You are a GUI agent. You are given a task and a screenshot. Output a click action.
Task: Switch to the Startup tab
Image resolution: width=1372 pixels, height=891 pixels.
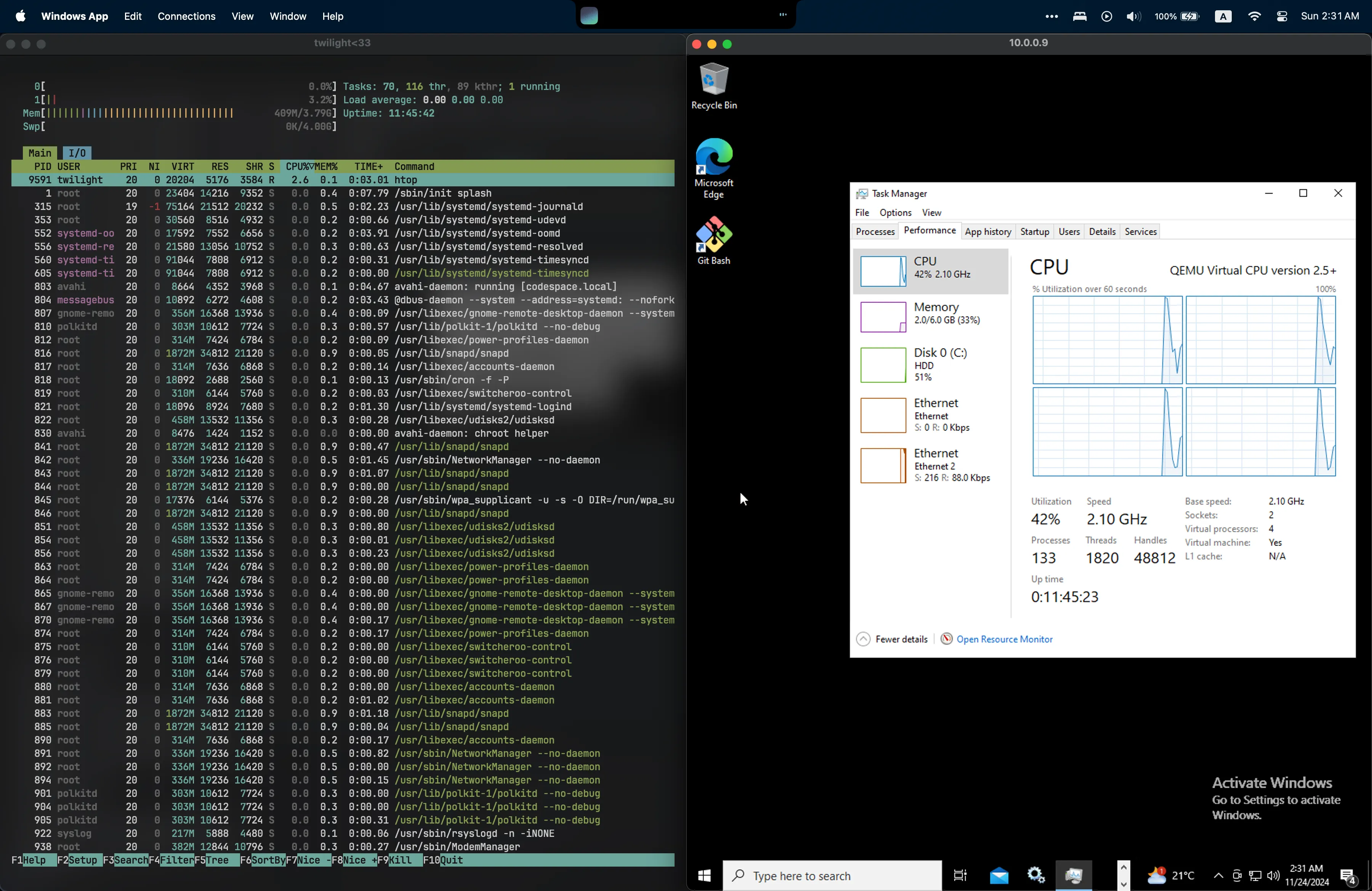point(1034,232)
